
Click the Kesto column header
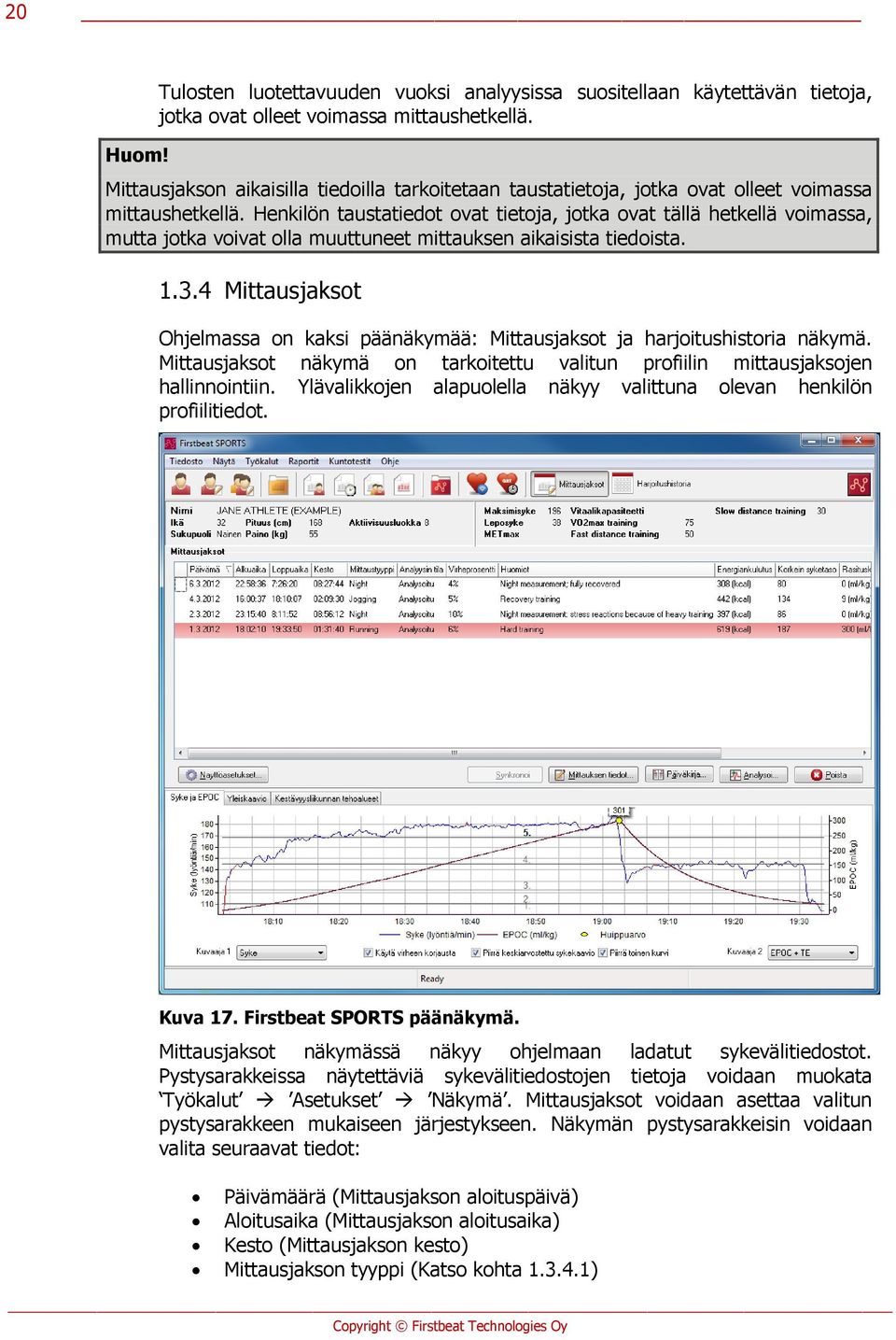pos(329,569)
